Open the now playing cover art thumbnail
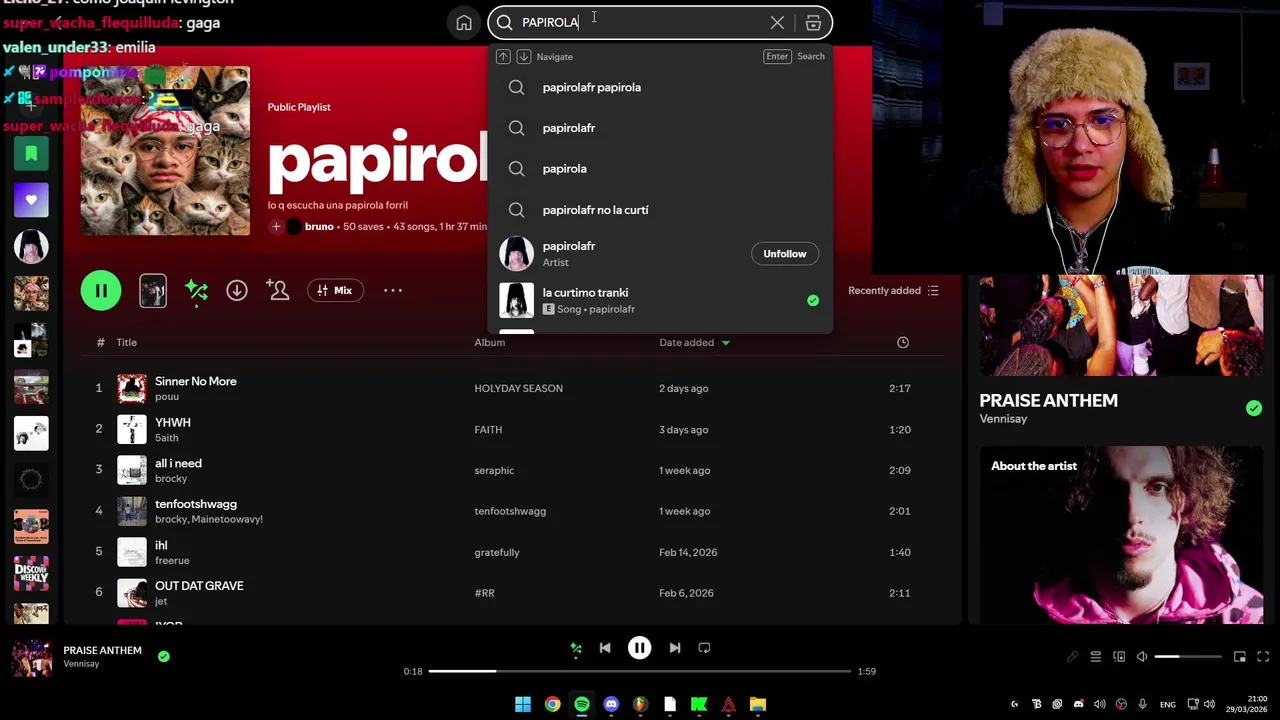This screenshot has height=720, width=1280. [31, 658]
